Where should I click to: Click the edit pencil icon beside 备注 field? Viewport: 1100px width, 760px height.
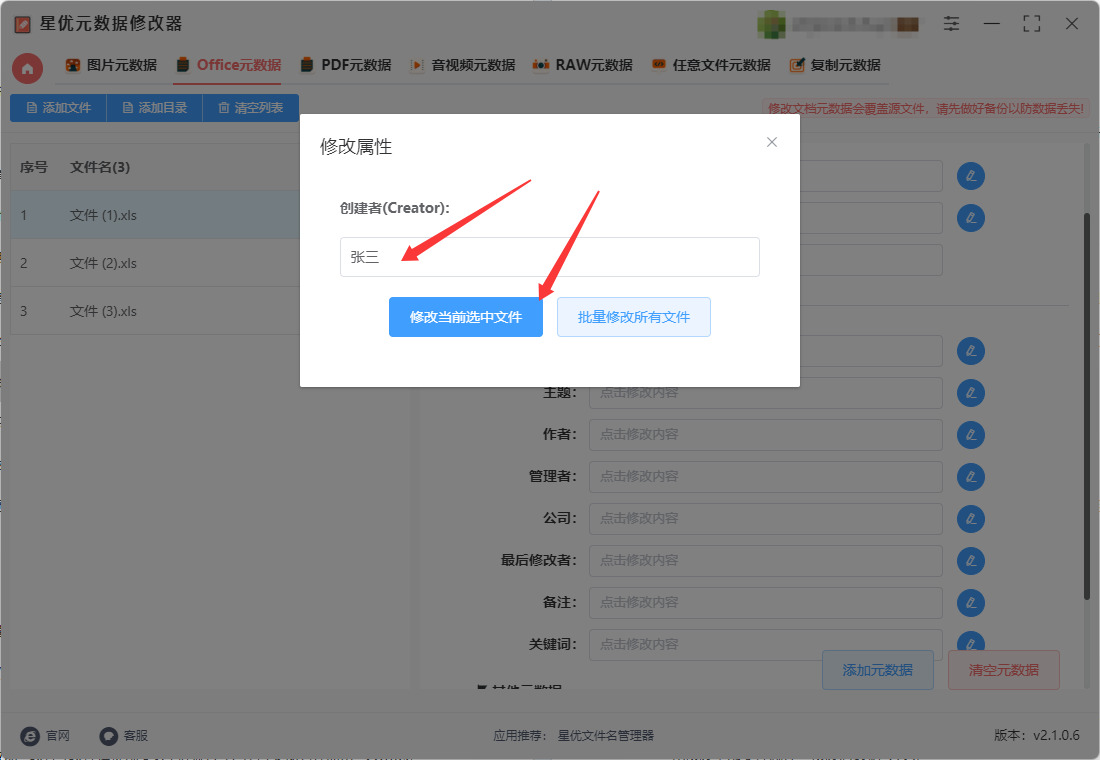pos(971,603)
